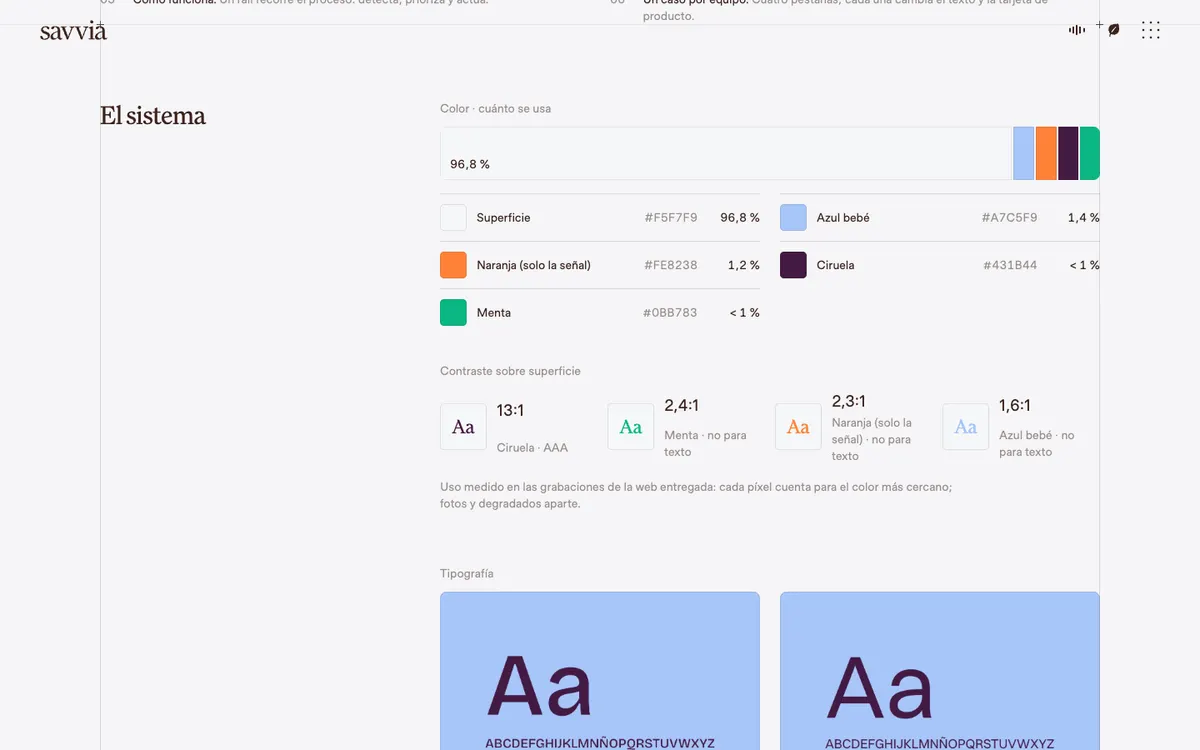The height and width of the screenshot is (750, 1200).
Task: Click the plum segment of the usage bar
Action: pos(1068,154)
